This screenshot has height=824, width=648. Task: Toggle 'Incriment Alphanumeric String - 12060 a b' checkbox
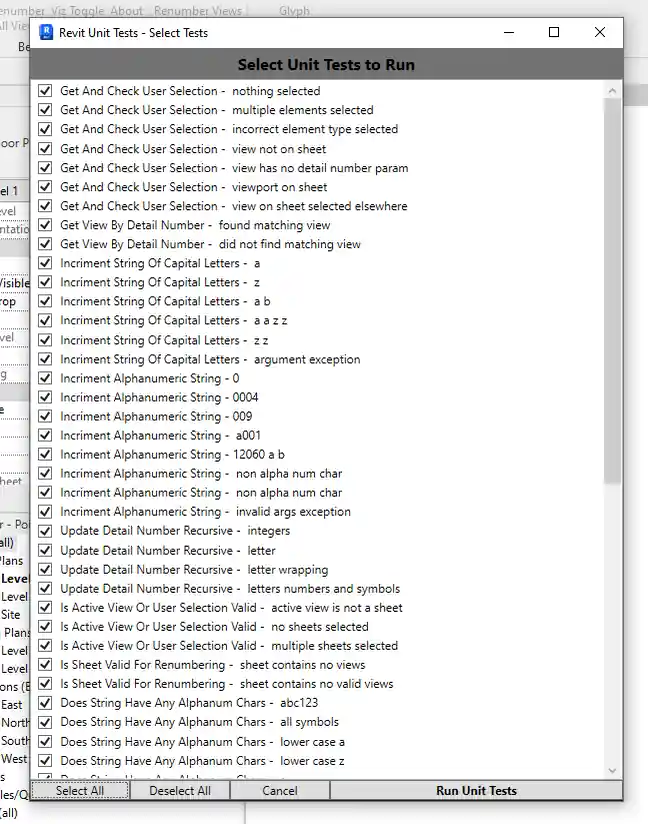(x=45, y=454)
